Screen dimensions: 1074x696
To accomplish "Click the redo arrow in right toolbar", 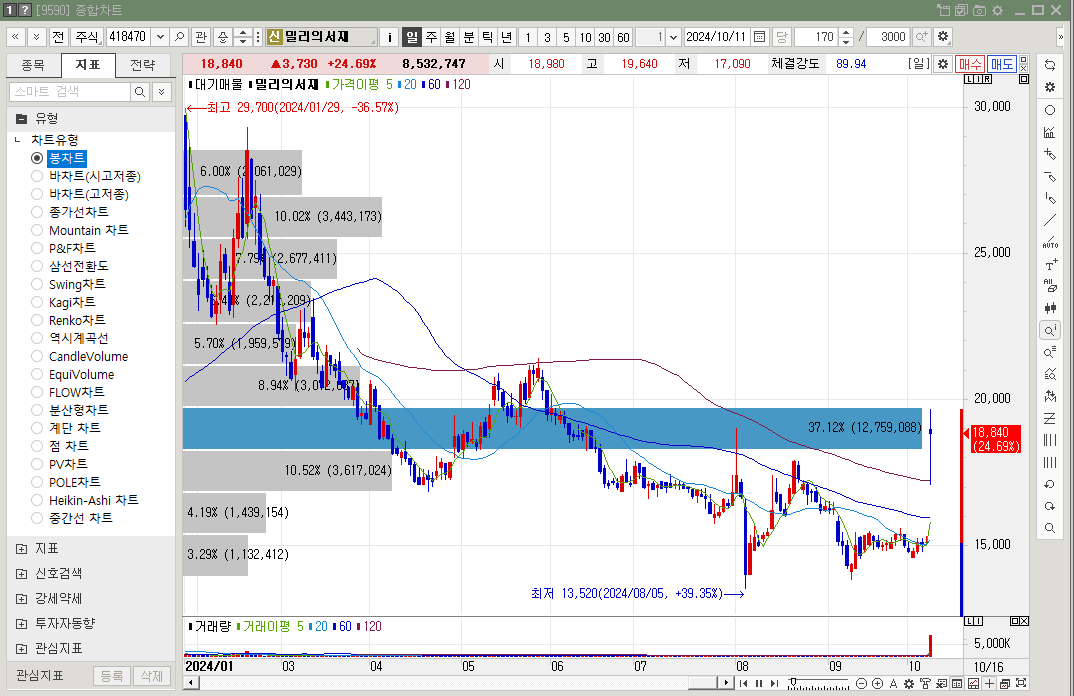I will pos(1049,506).
